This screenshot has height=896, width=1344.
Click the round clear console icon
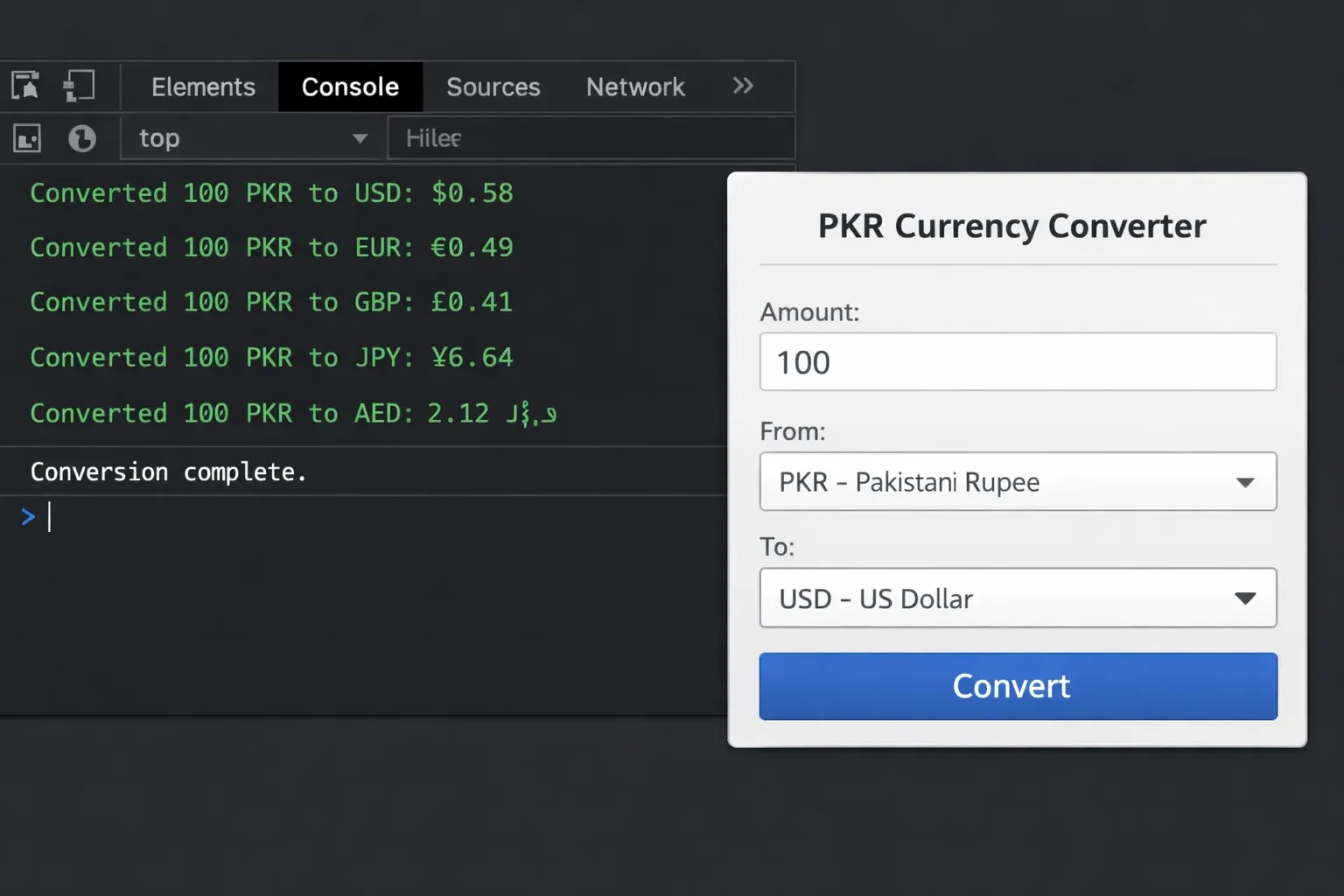pos(82,138)
